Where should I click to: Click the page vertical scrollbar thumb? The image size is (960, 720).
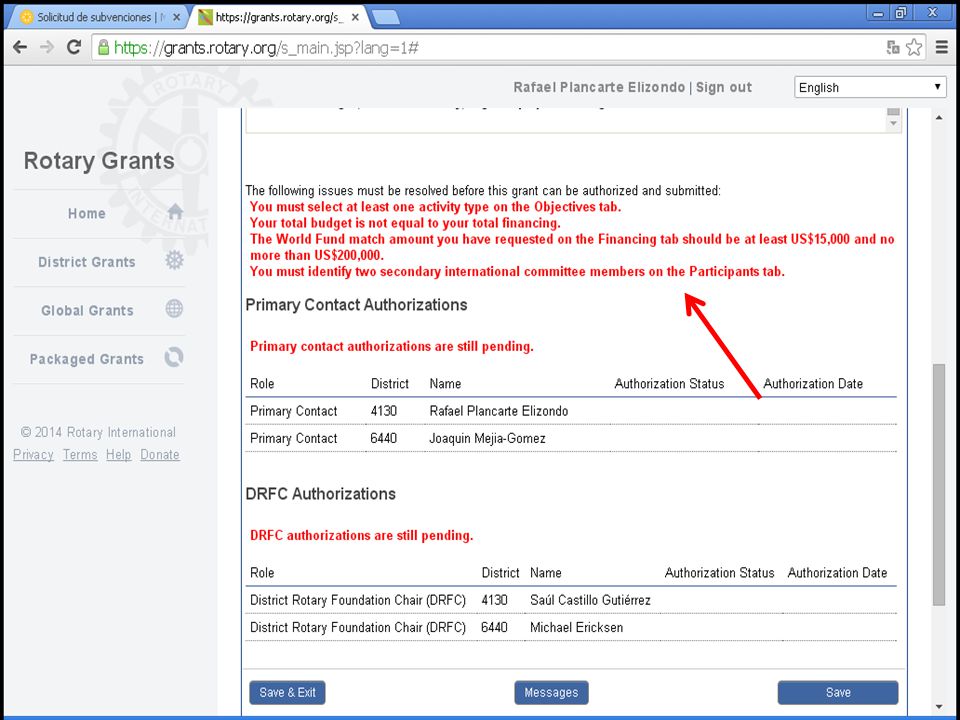click(939, 485)
